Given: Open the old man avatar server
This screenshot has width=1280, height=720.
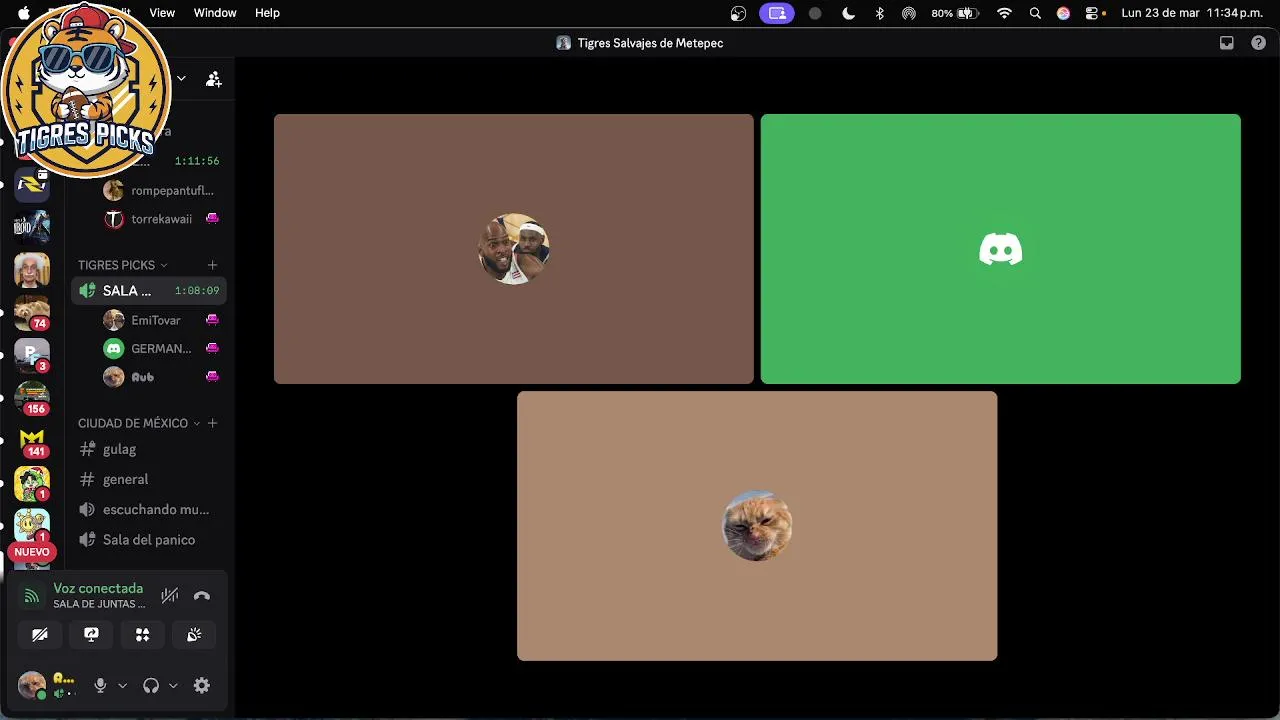Looking at the screenshot, I should coord(32,270).
